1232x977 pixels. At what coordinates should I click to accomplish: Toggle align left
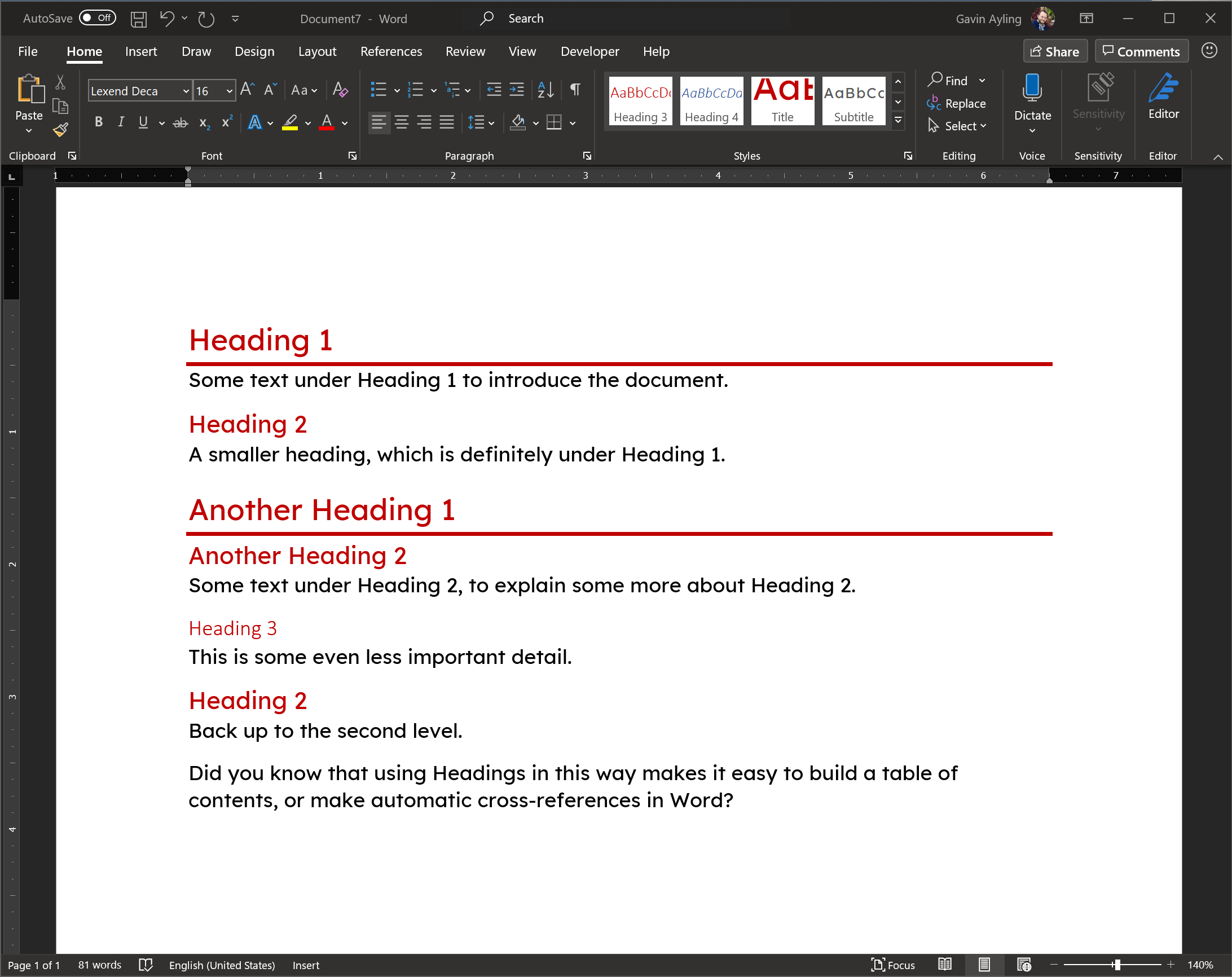click(379, 122)
